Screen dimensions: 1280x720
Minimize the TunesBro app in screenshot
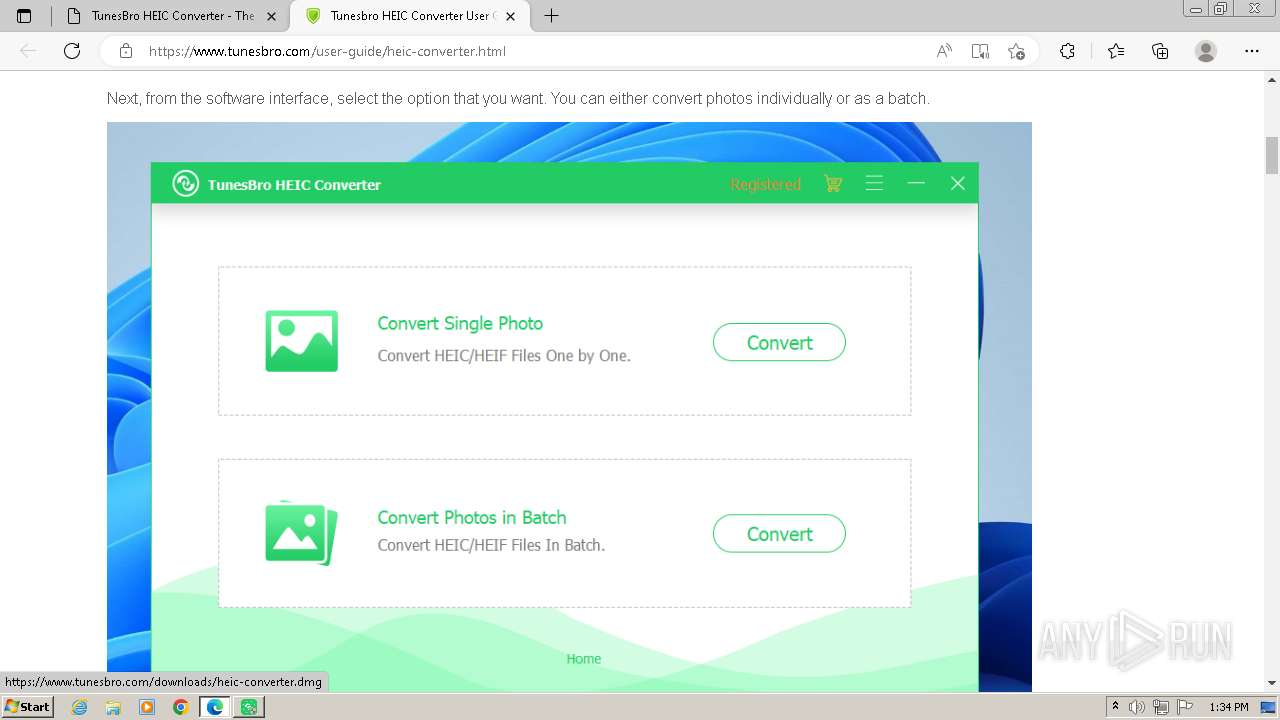[x=916, y=184]
